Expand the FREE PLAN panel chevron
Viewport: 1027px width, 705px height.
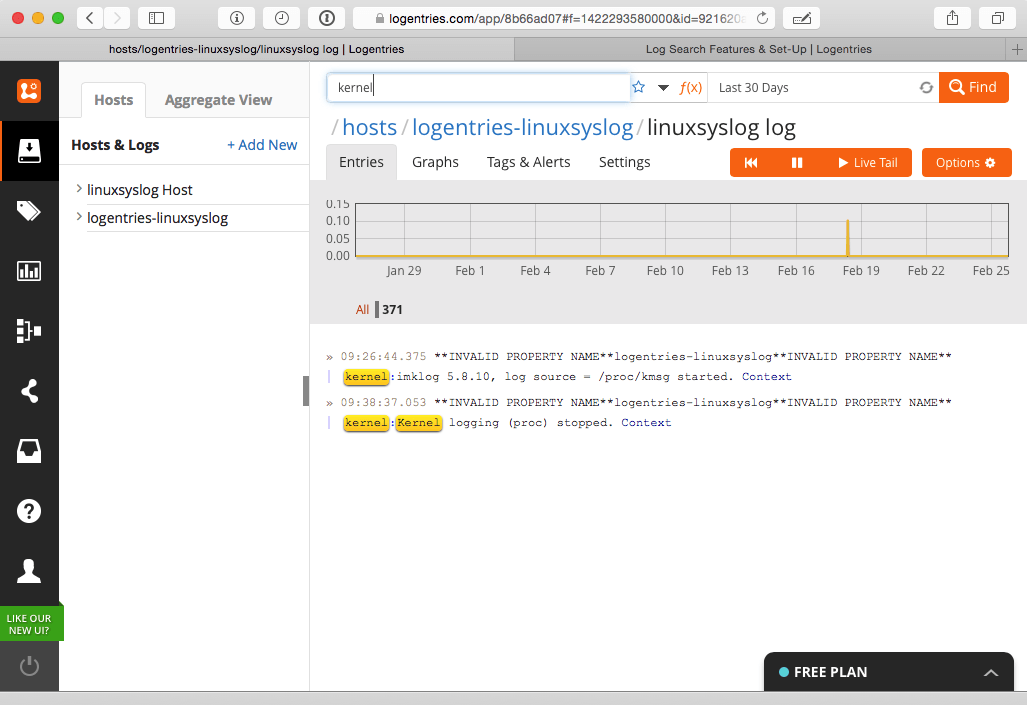tap(991, 672)
